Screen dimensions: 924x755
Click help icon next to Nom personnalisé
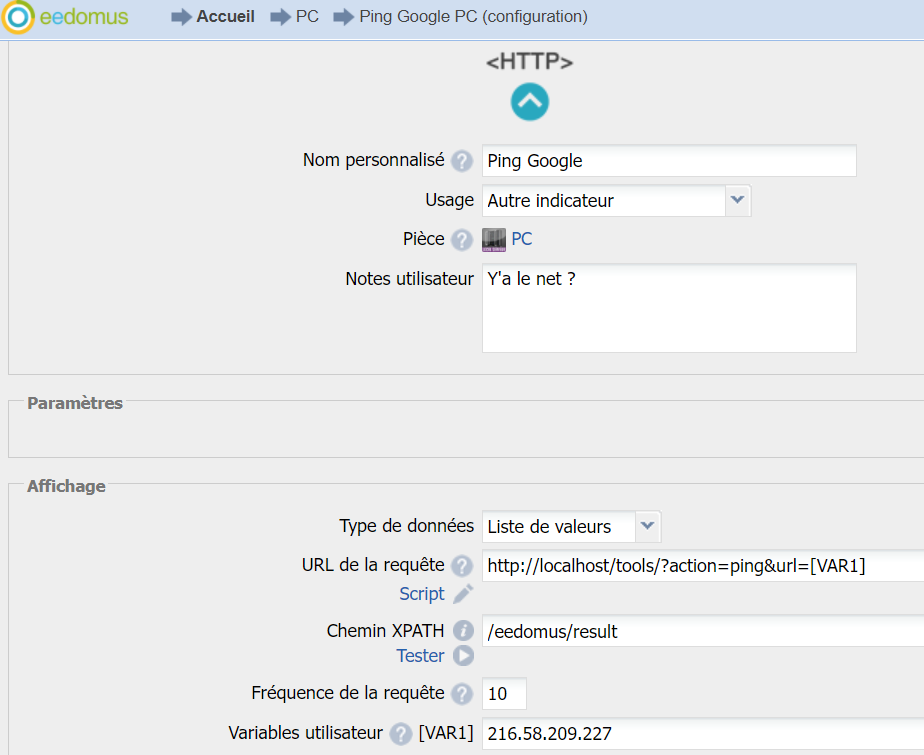461,161
